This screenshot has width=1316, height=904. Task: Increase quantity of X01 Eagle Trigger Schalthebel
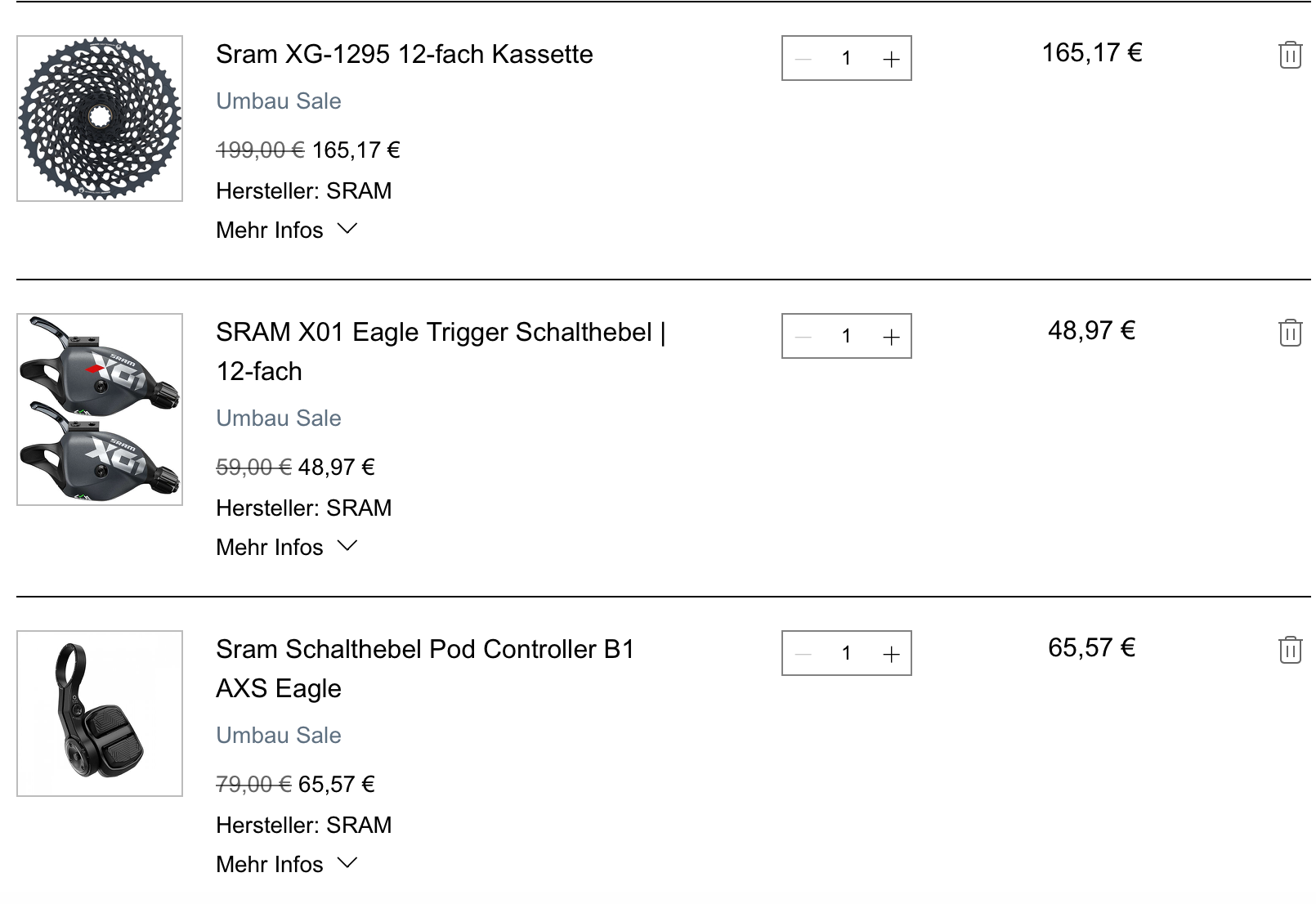coord(891,337)
